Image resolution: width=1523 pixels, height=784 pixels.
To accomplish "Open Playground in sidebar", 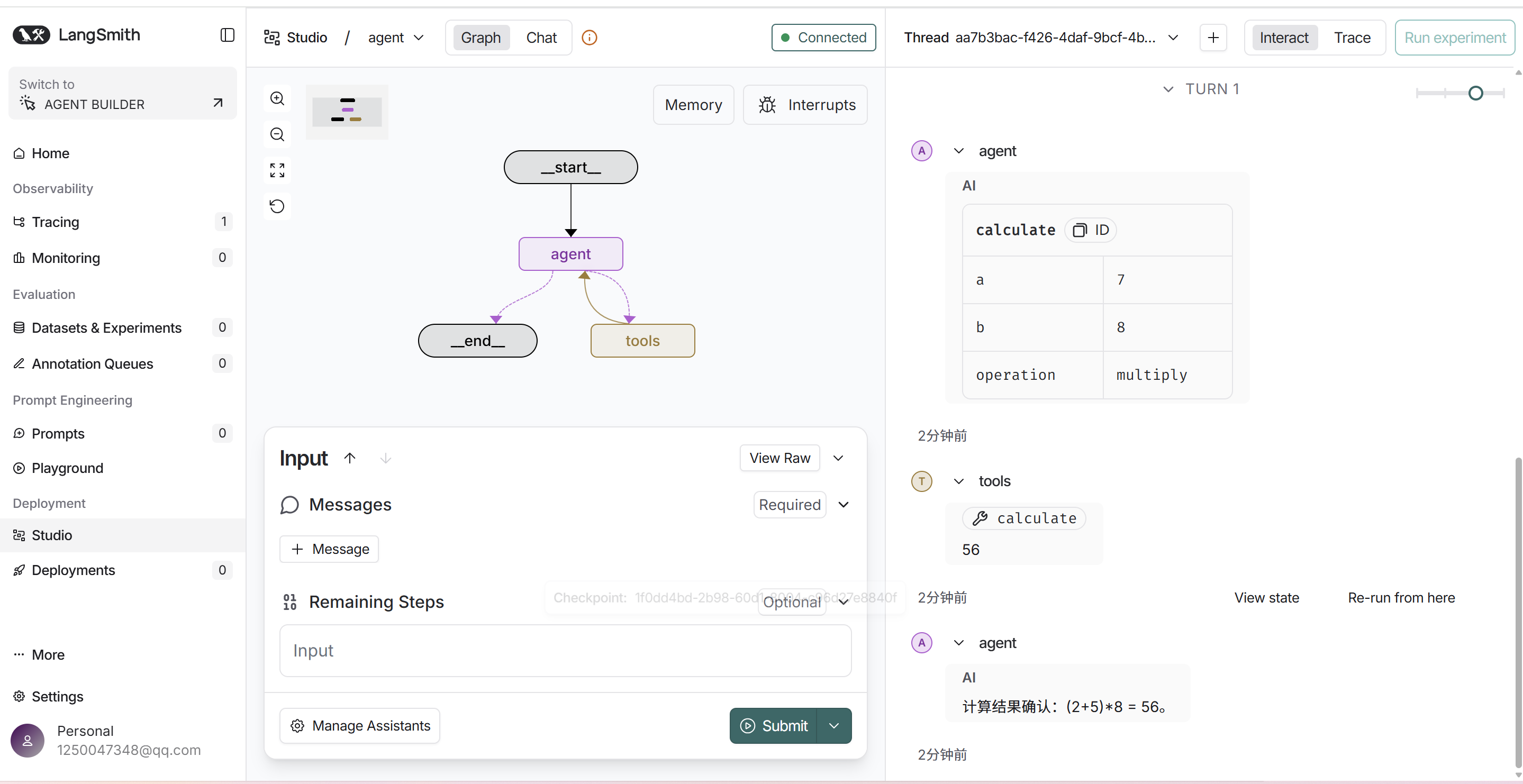I will [67, 468].
